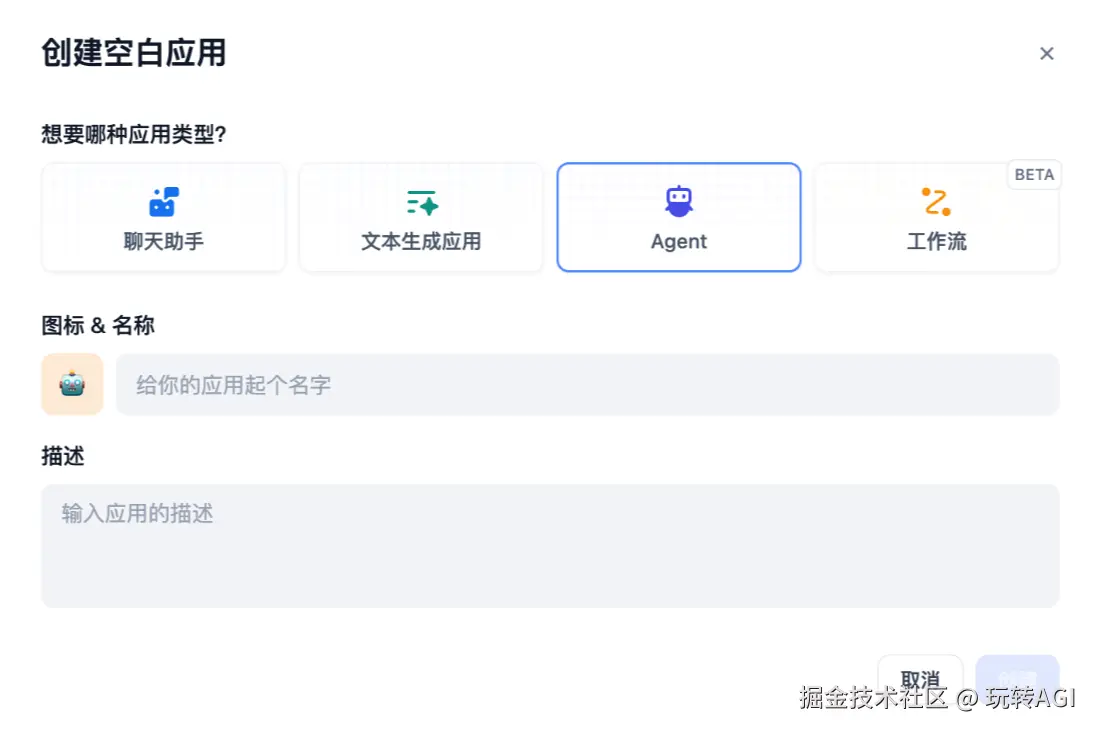Screen dimensions: 1098x733
Task: Click the 想要哪种应用类型? heading
Action: [134, 134]
